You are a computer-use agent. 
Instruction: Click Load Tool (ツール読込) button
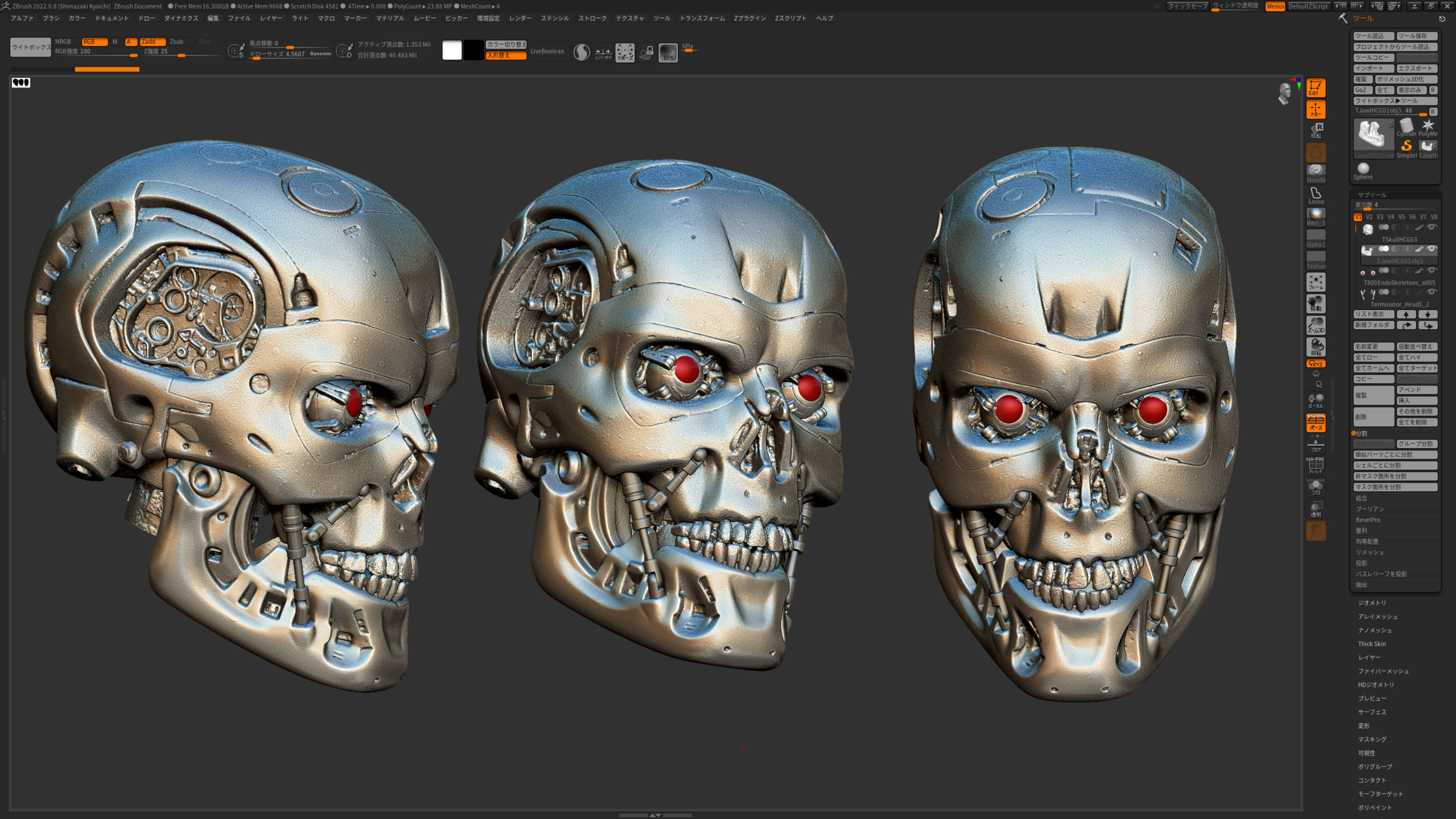pyautogui.click(x=1373, y=36)
